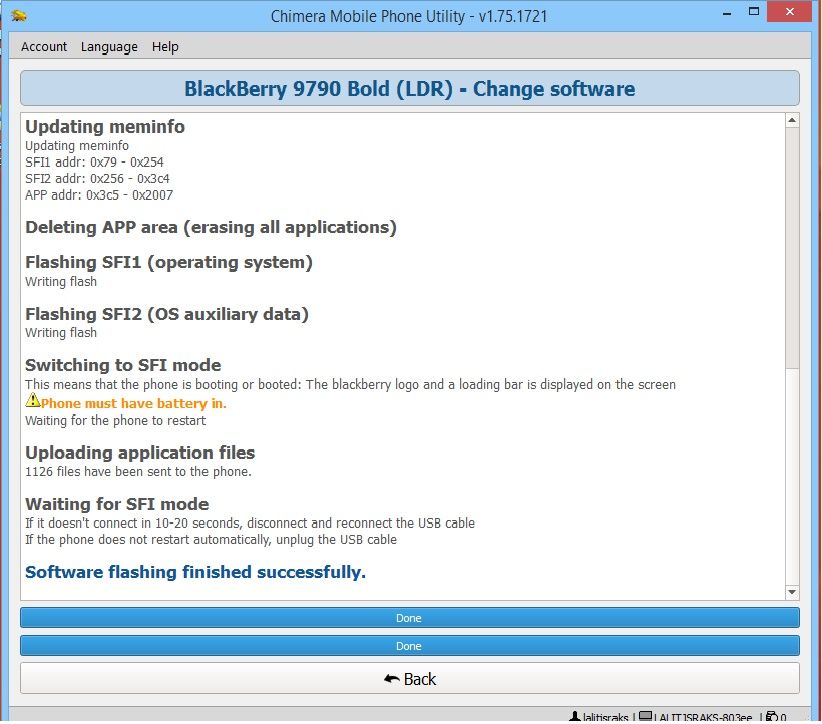Maximize the Chimera window
This screenshot has width=822, height=724.
753,12
